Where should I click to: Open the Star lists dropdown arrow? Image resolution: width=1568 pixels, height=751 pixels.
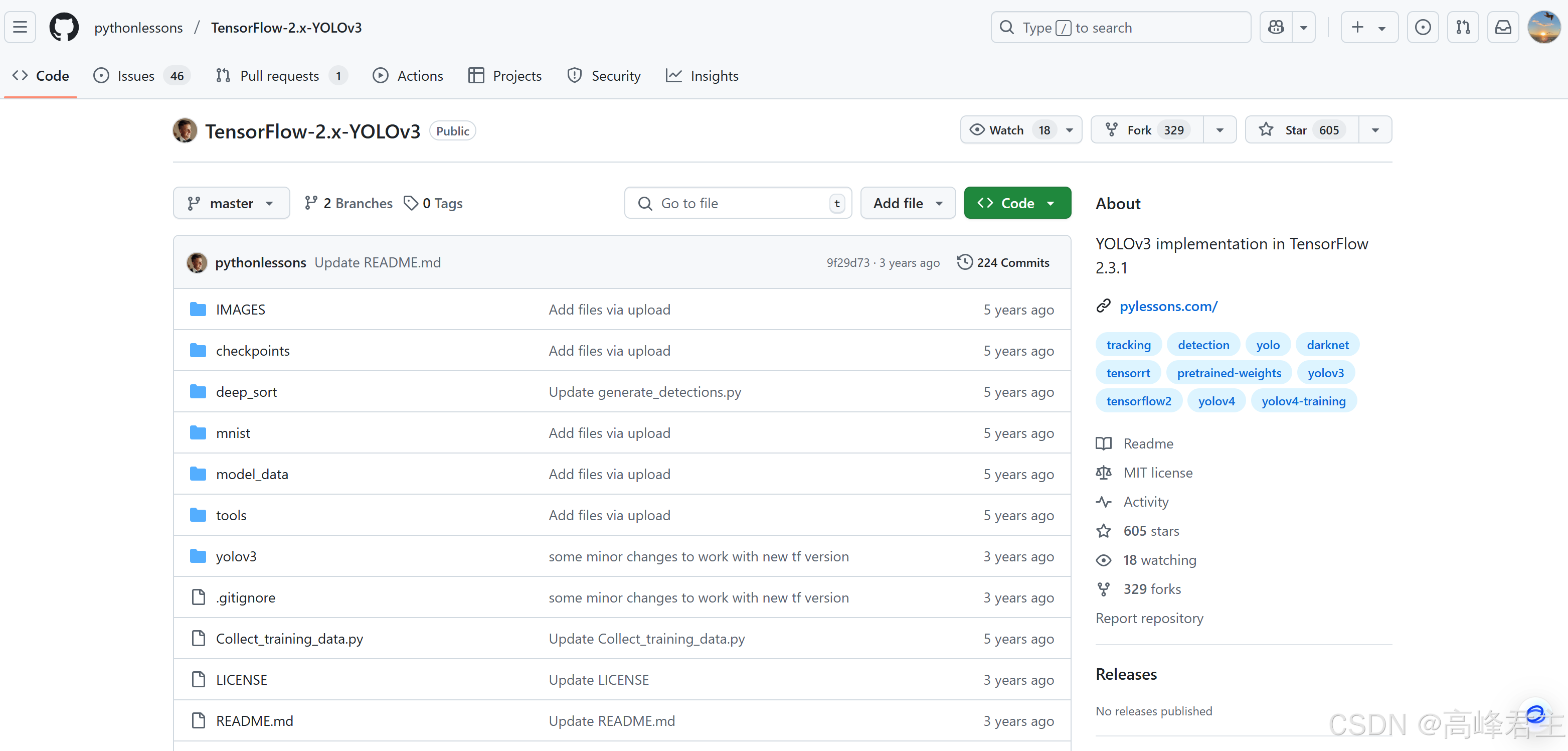pos(1374,130)
